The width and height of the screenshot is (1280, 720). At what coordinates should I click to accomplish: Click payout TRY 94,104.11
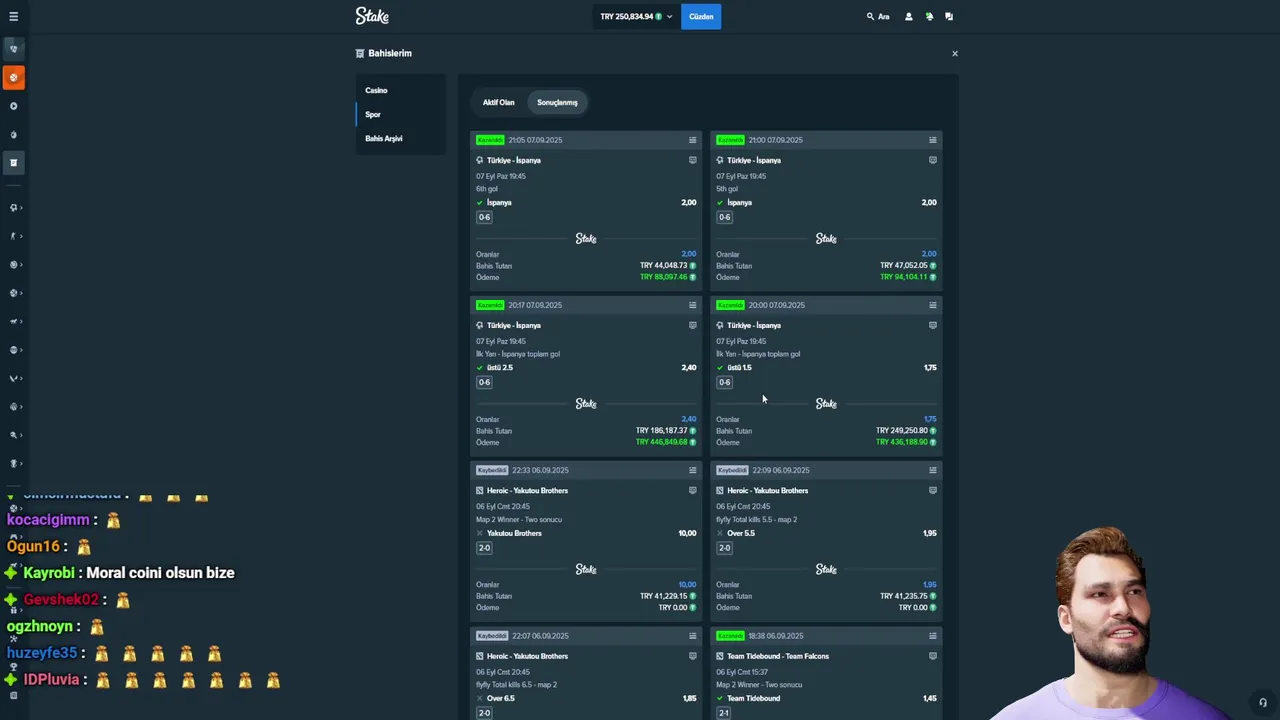(x=904, y=277)
